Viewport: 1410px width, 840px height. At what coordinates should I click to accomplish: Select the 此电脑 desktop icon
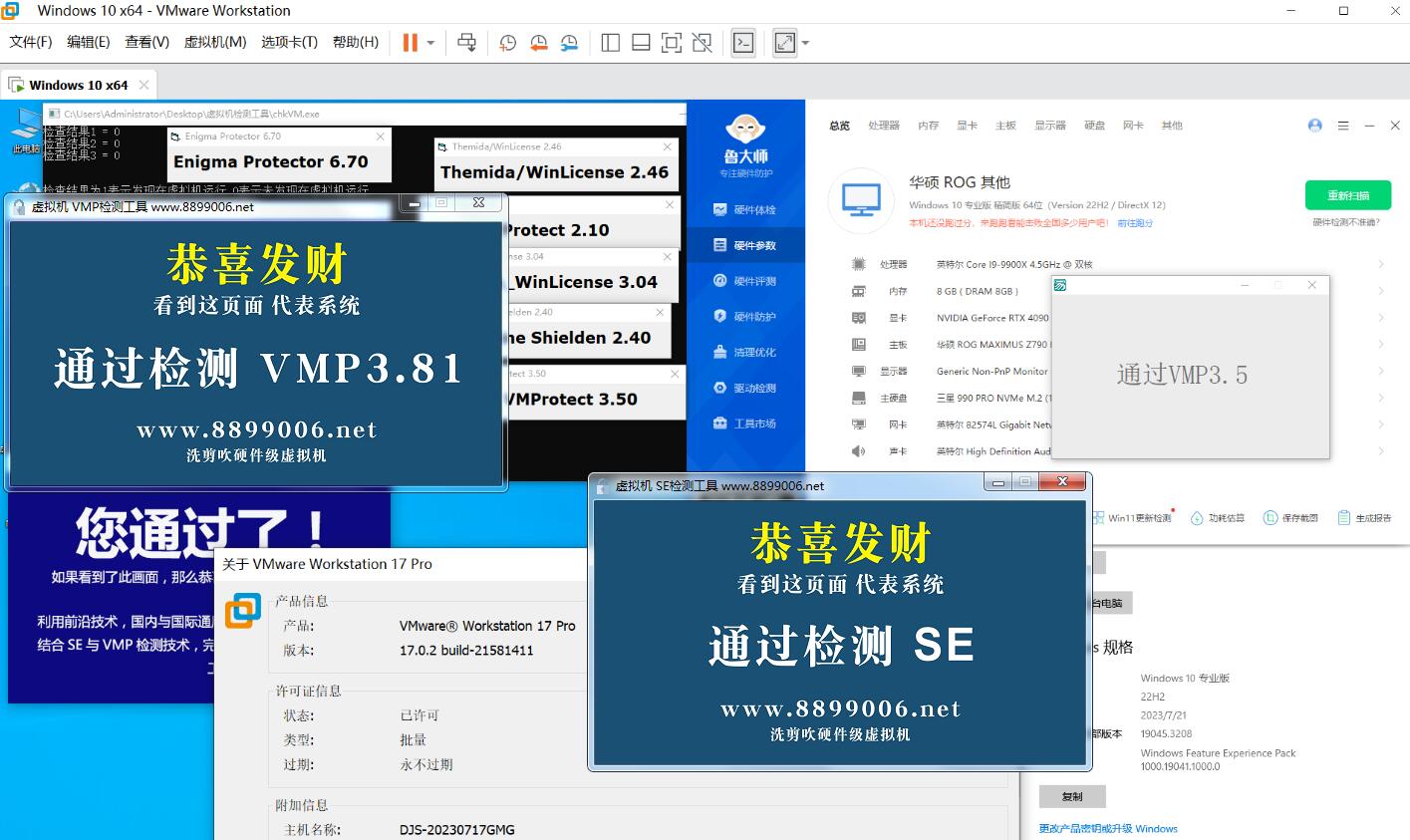click(25, 131)
